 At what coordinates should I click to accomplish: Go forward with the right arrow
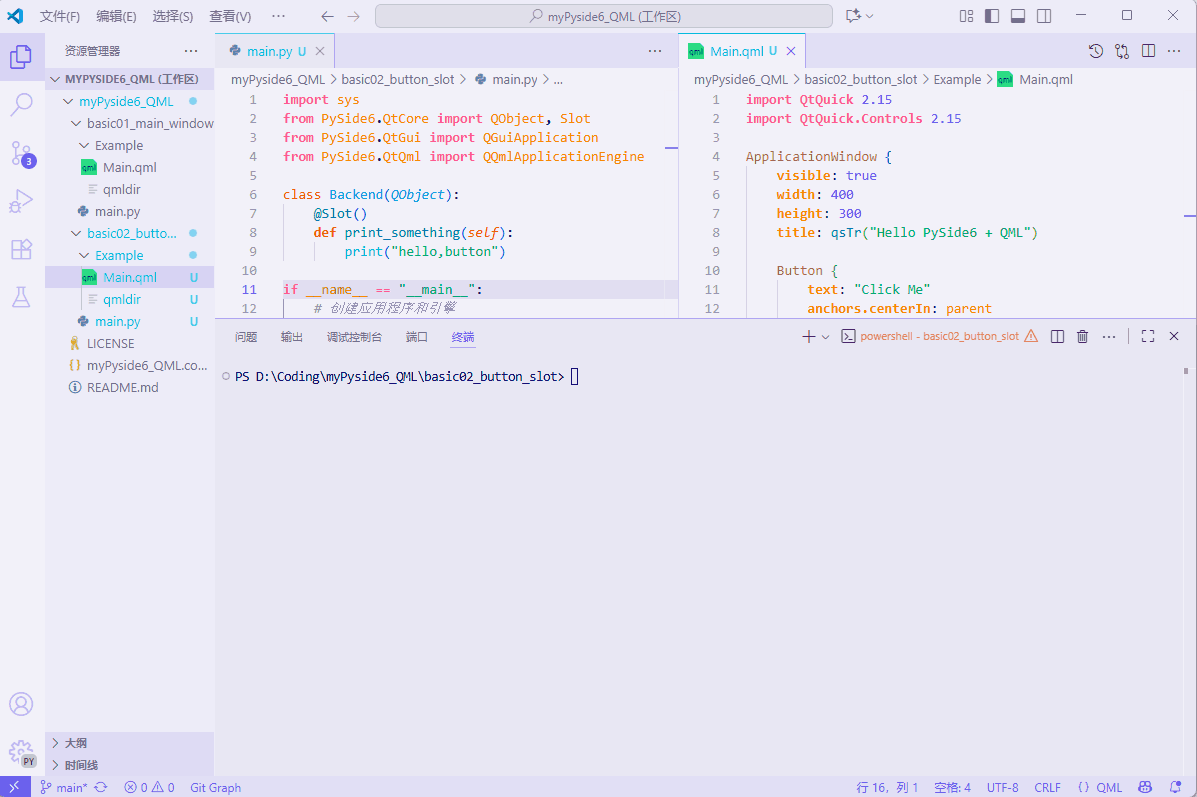click(x=353, y=16)
